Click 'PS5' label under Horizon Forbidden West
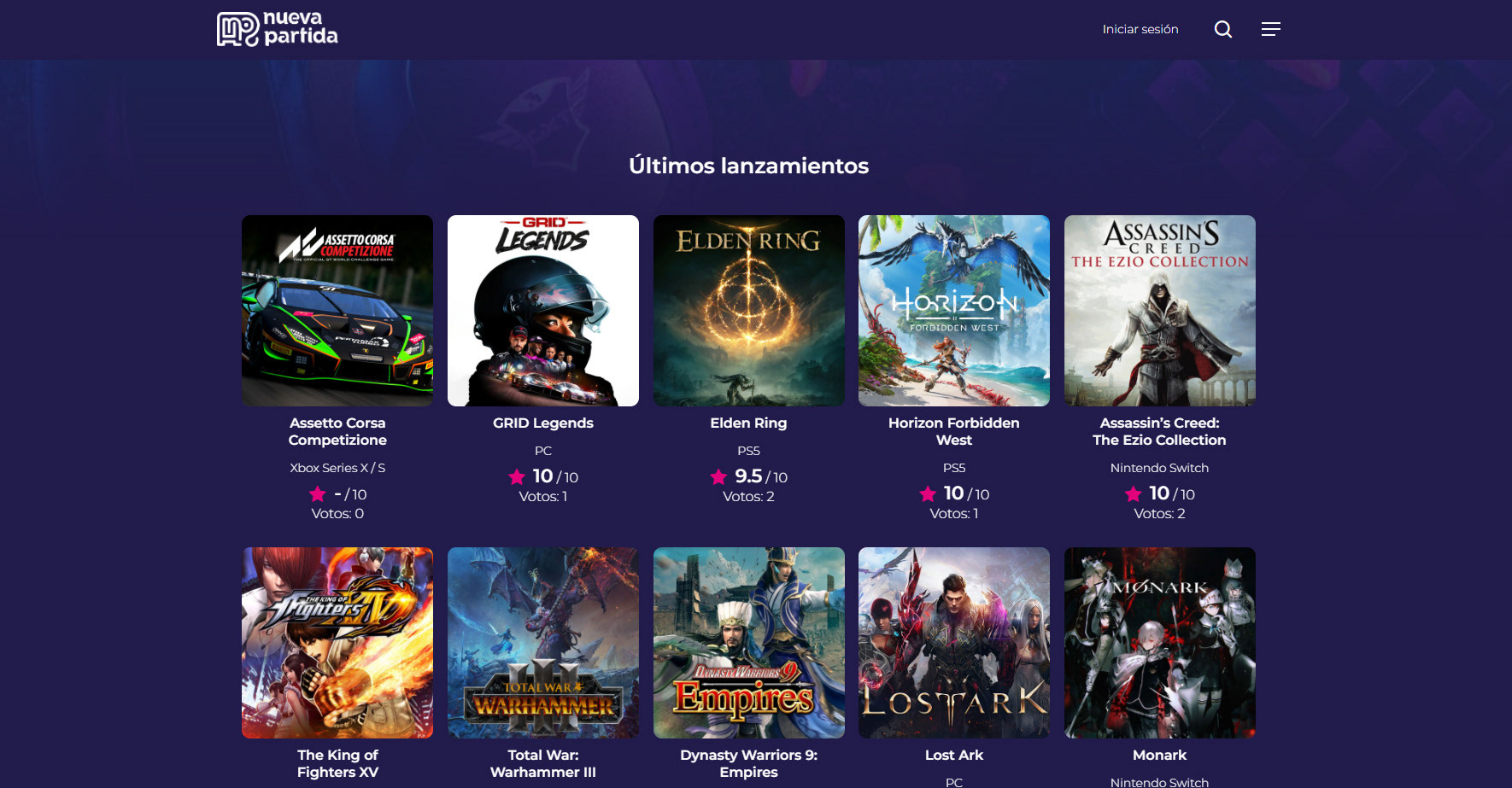 coord(954,468)
